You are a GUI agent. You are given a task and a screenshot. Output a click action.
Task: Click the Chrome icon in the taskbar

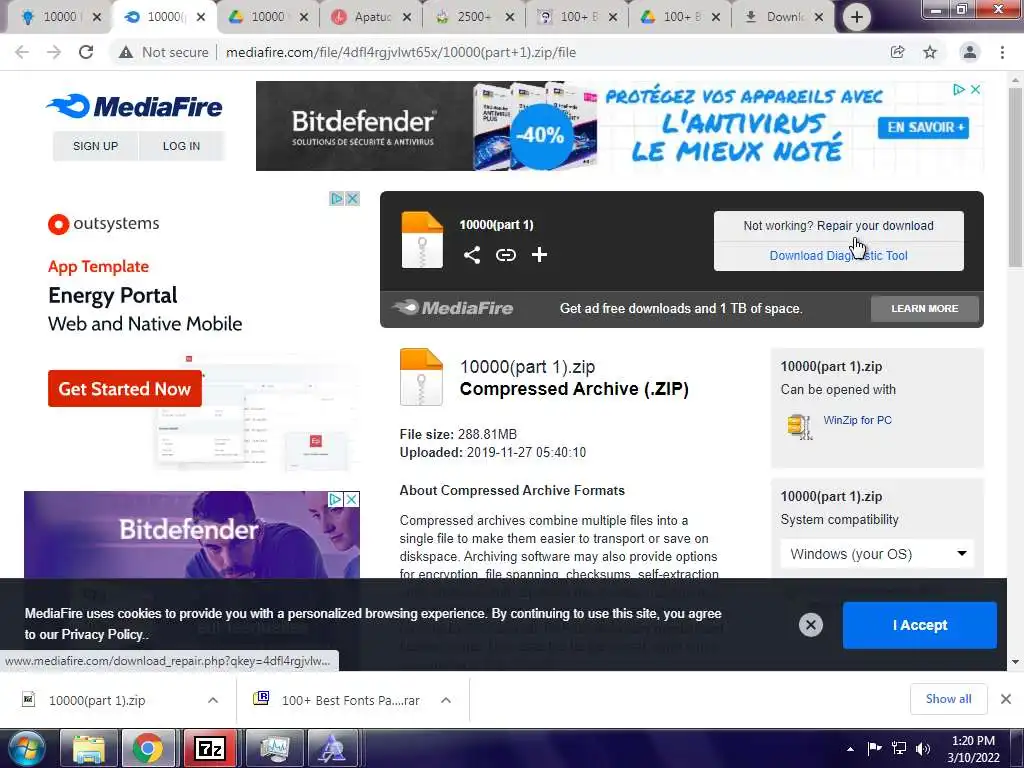(148, 748)
